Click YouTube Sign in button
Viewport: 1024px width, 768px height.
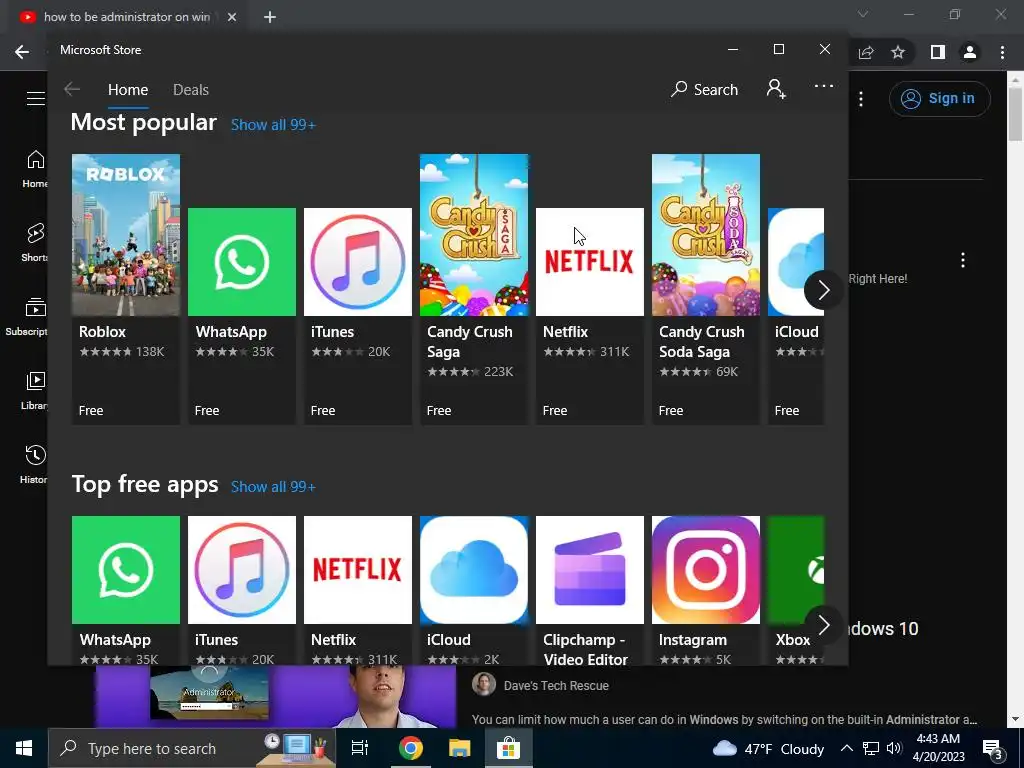tap(939, 99)
